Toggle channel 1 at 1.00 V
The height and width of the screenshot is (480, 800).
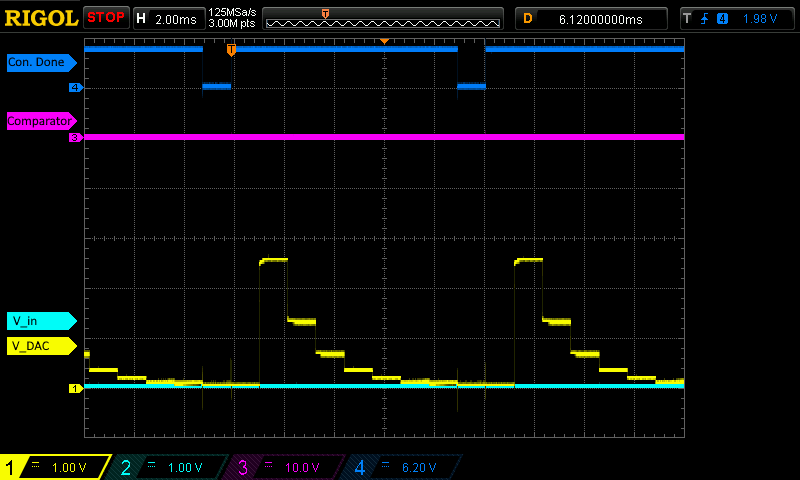[x=56, y=467]
